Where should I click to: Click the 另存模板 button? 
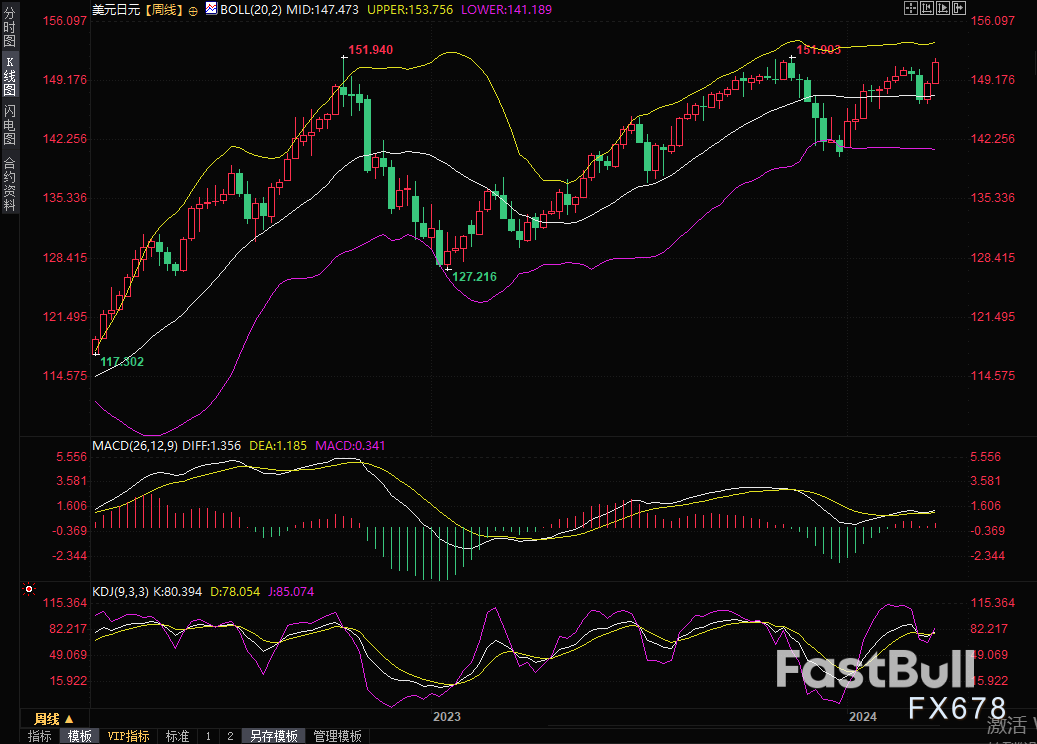(x=274, y=736)
